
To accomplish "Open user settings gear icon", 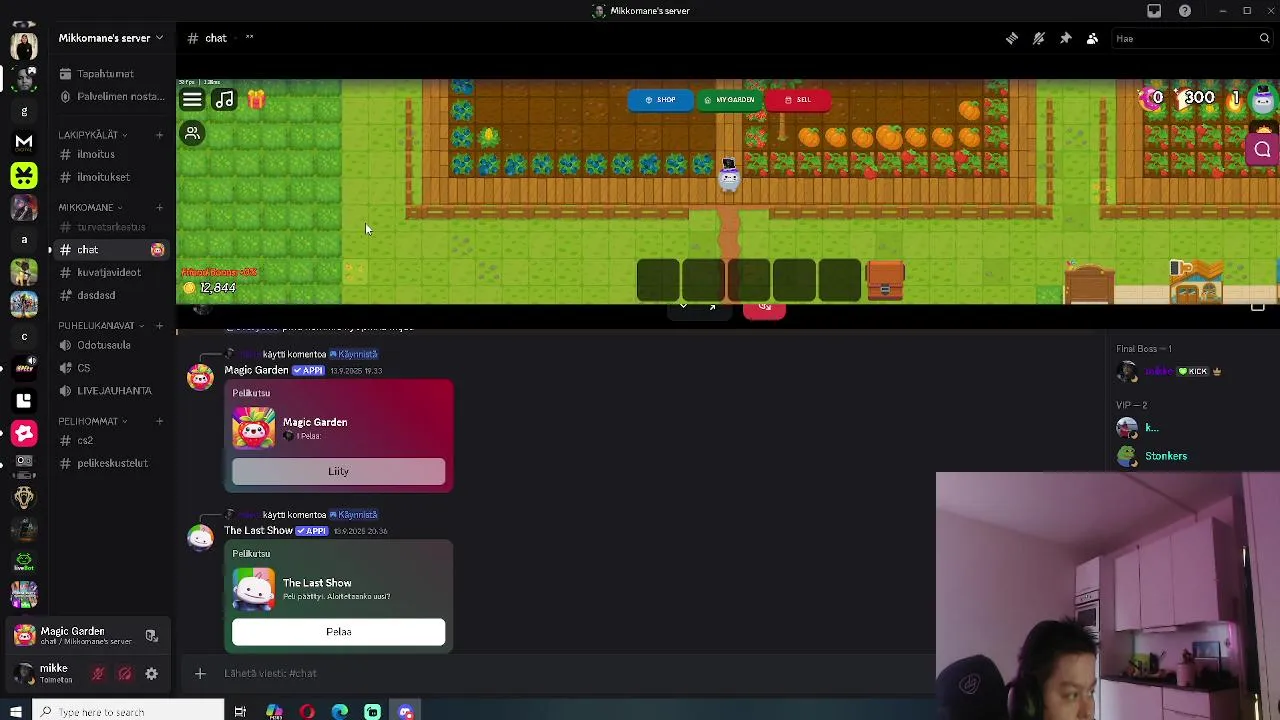I will 152,674.
